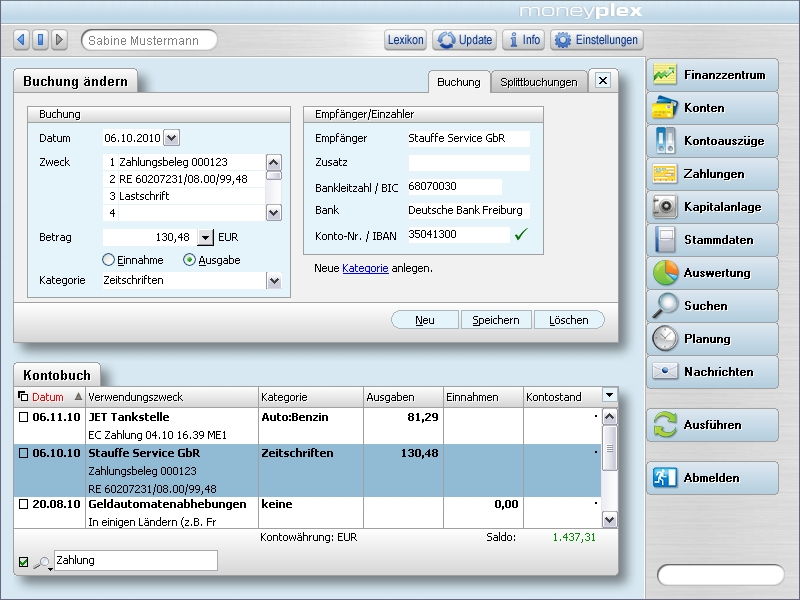Open the Finanzzentrum section
This screenshot has width=800, height=600.
tap(712, 75)
